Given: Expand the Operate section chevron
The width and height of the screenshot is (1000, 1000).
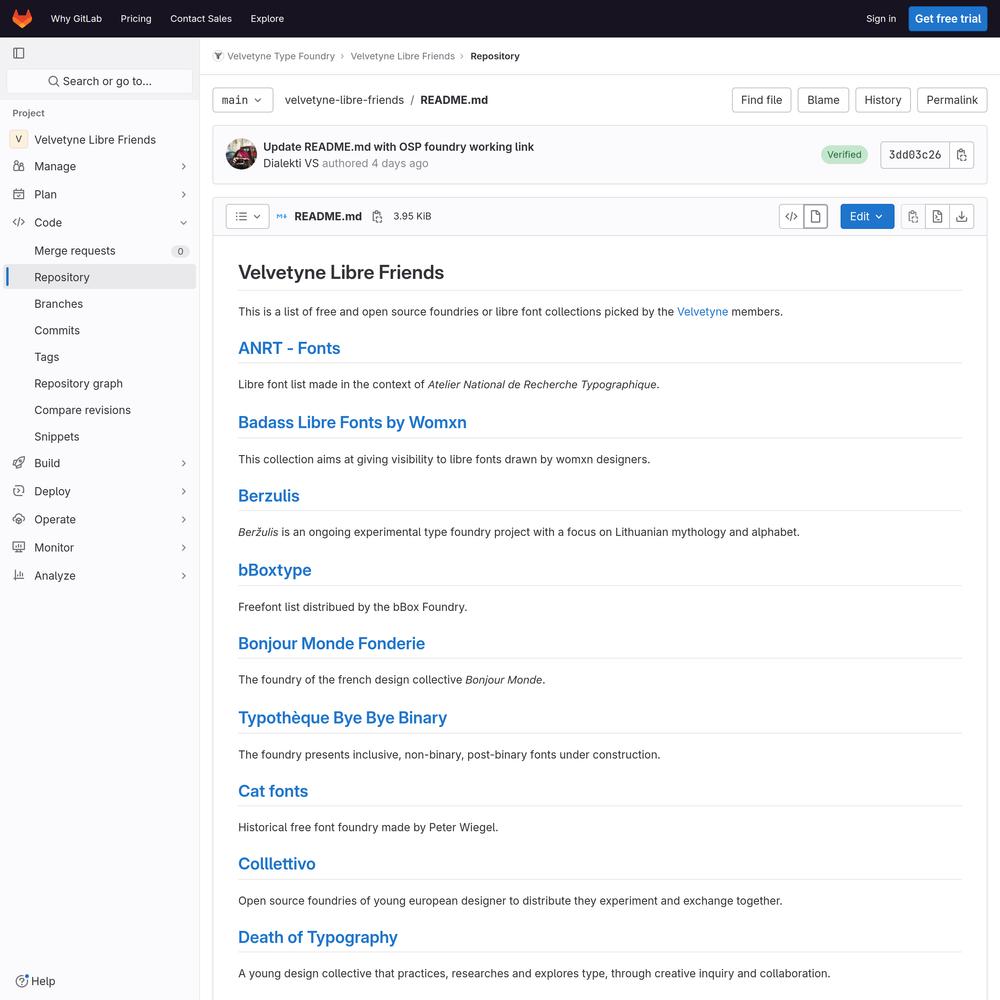Looking at the screenshot, I should point(184,519).
